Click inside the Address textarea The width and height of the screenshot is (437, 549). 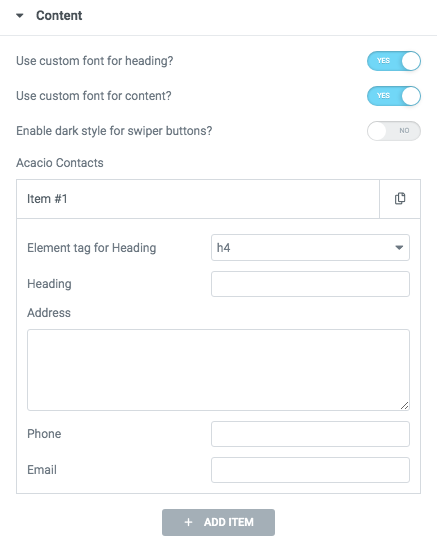218,370
